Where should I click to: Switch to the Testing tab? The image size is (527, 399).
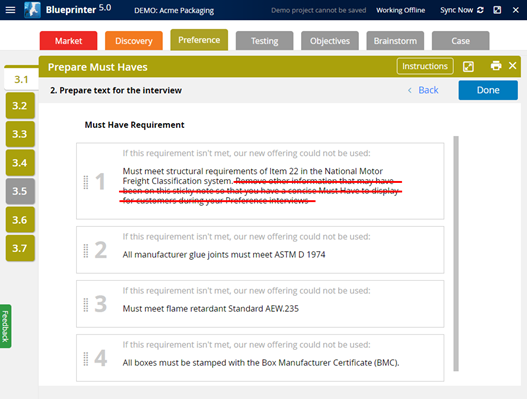click(x=265, y=41)
